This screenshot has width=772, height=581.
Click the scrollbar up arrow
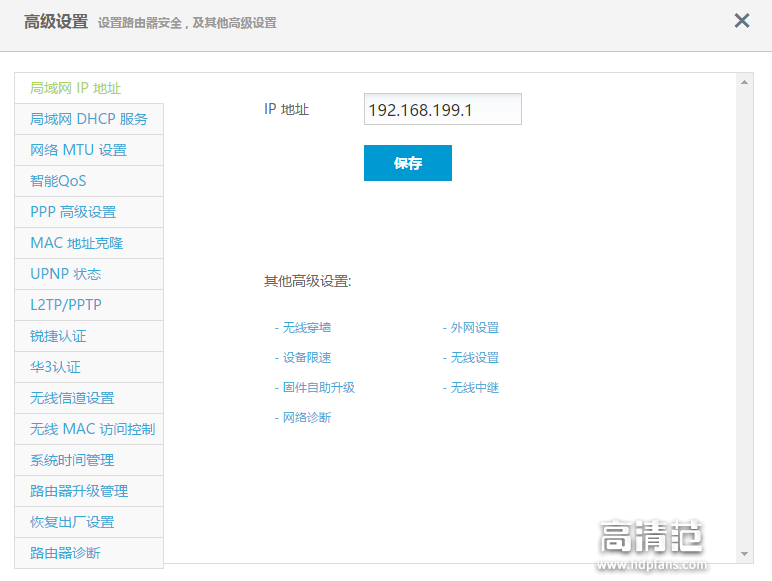click(744, 82)
